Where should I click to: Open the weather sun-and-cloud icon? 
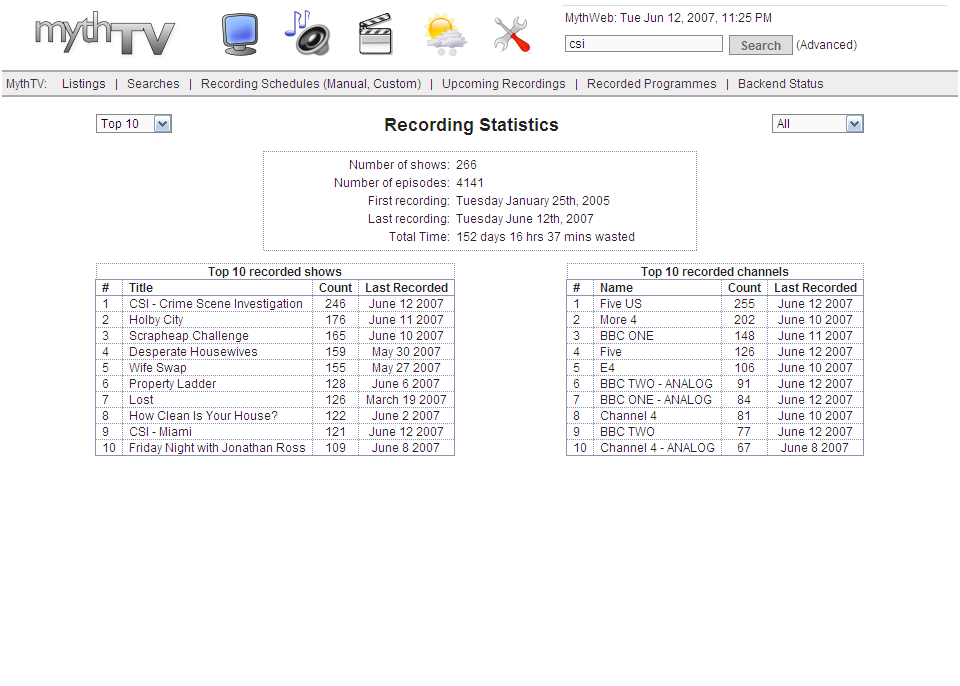click(445, 36)
